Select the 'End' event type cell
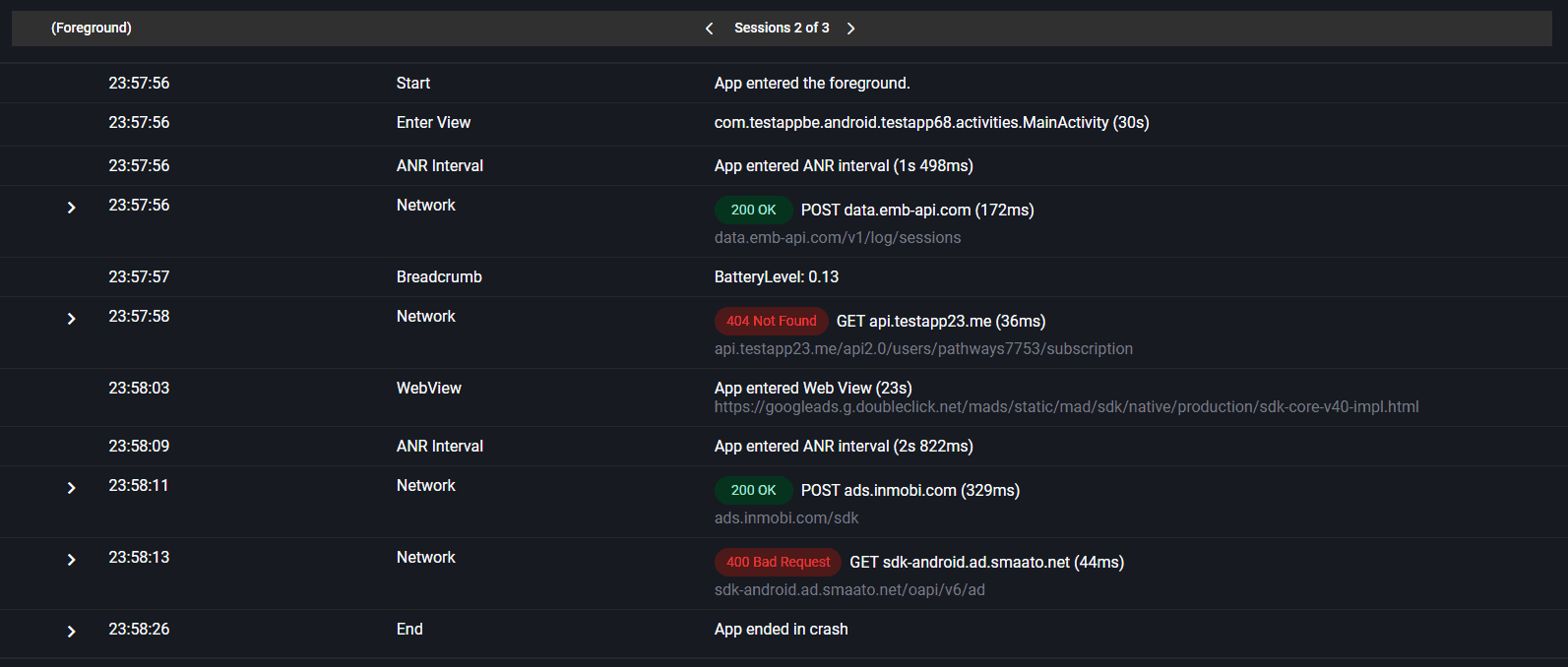The image size is (1568, 667). pos(409,630)
